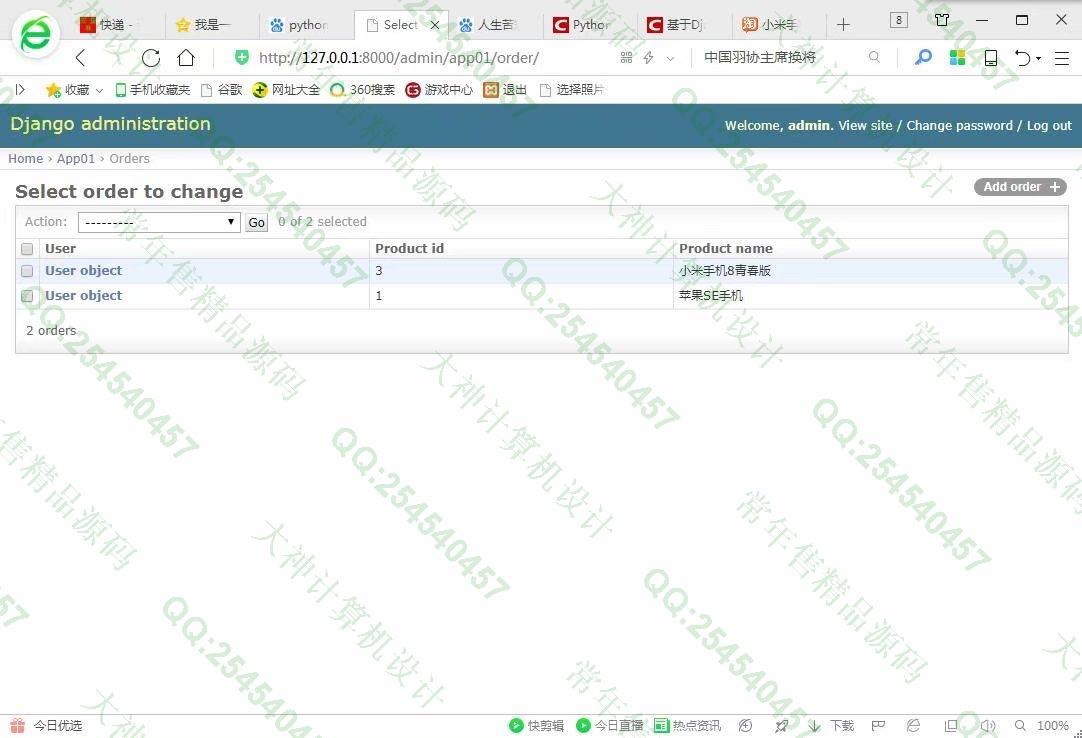Expand the 收藏 favorites dropdown arrow
Viewport: 1082px width, 738px height.
(99, 90)
